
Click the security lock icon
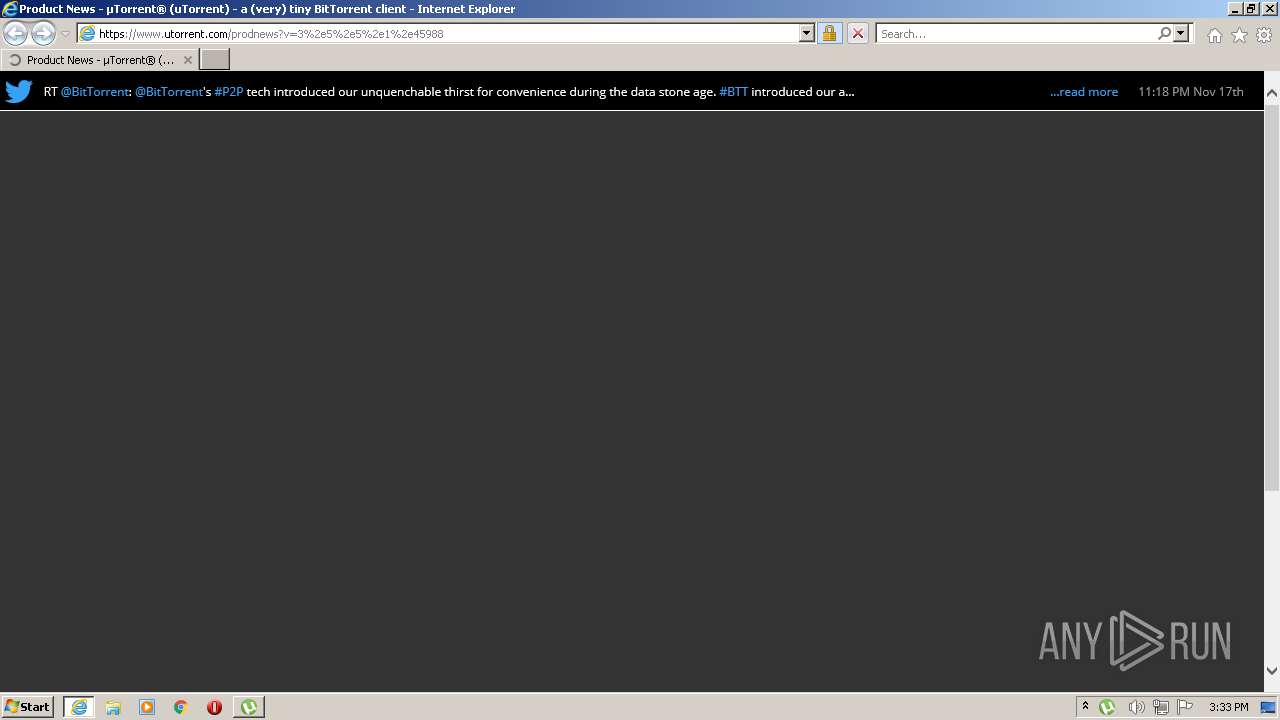click(x=829, y=33)
